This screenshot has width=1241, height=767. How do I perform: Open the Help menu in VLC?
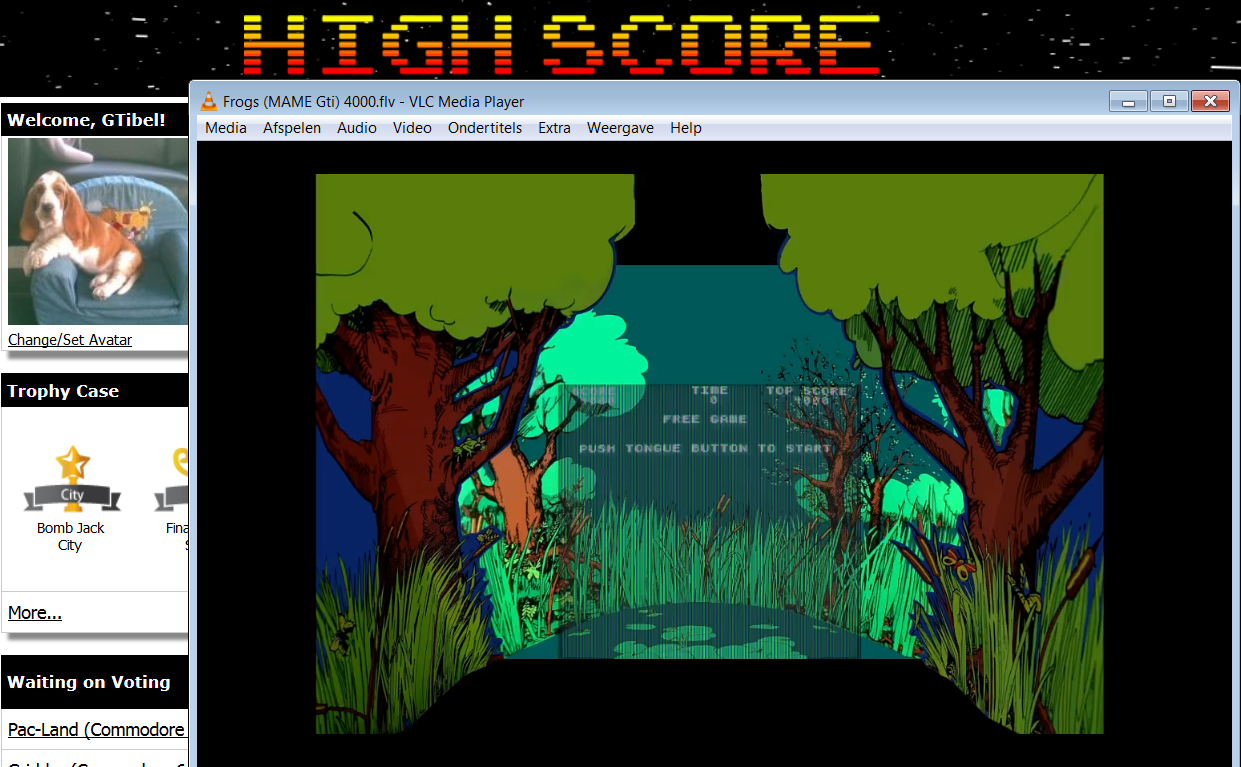coord(686,128)
